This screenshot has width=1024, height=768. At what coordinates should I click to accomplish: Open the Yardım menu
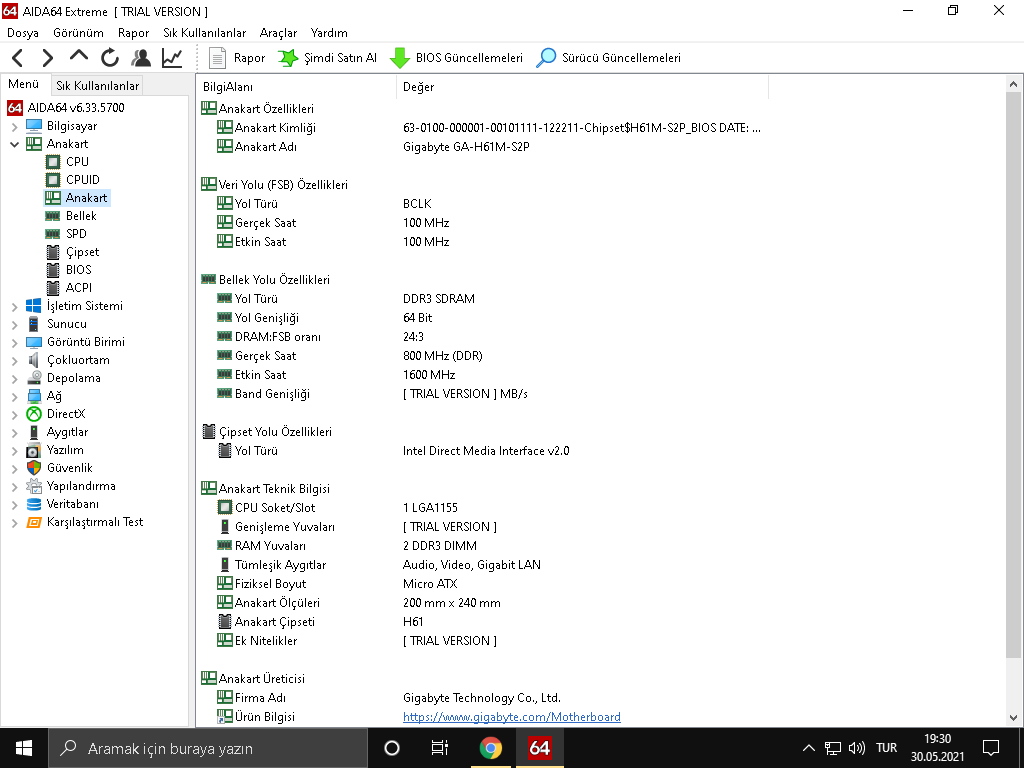[x=329, y=33]
